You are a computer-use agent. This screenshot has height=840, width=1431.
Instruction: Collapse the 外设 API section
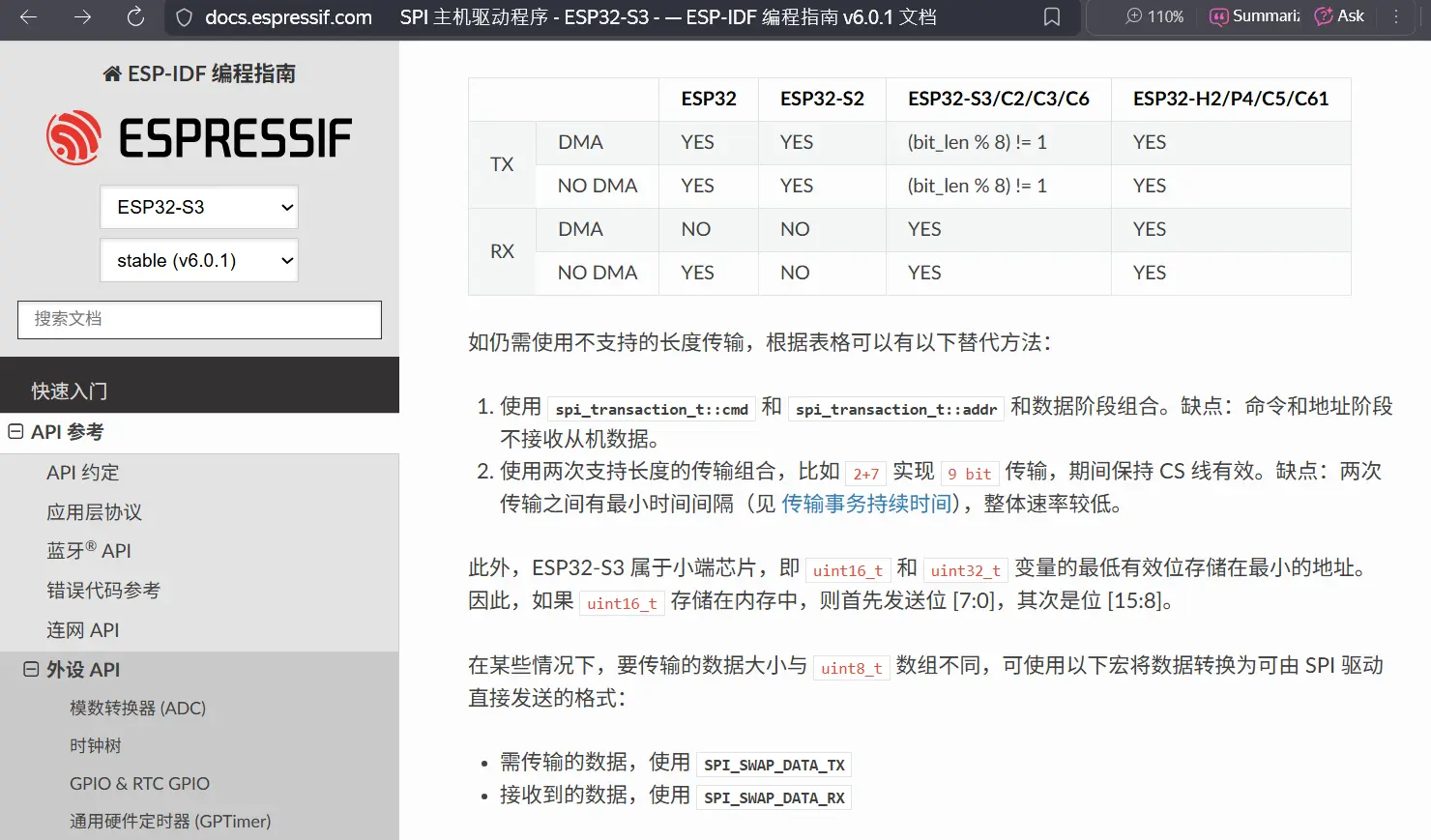(31, 669)
